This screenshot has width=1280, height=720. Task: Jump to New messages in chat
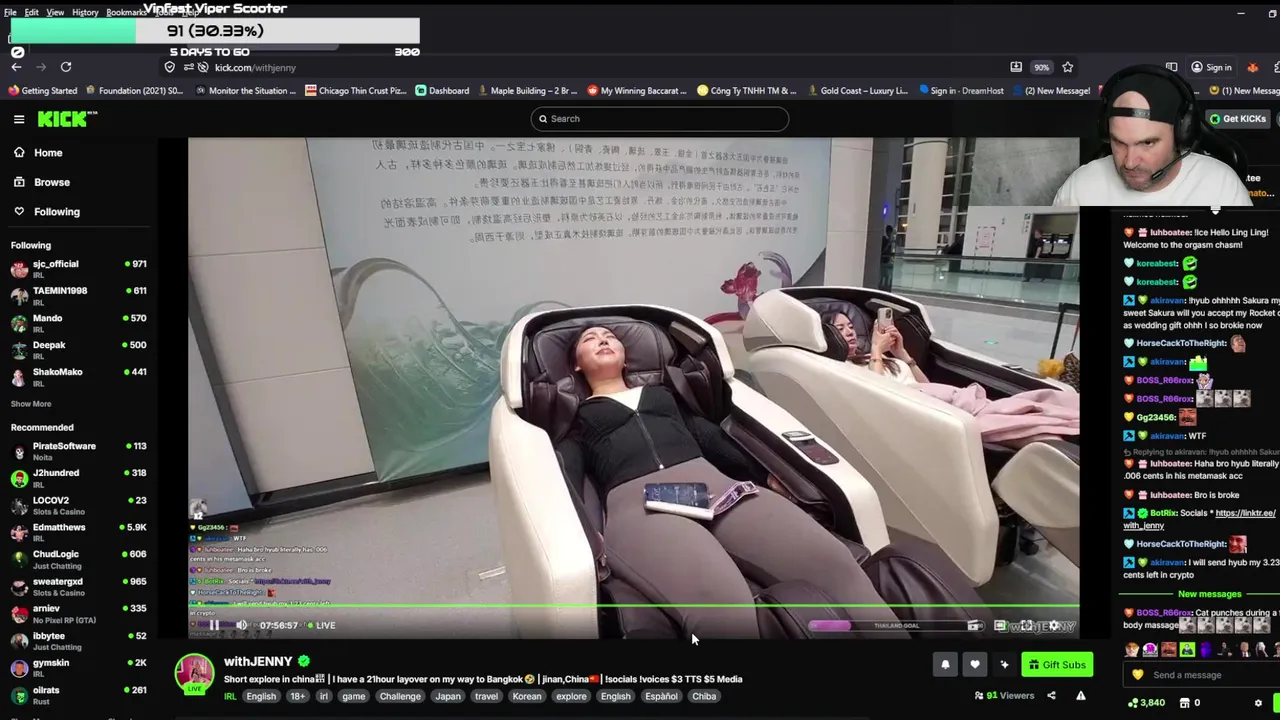[1209, 594]
